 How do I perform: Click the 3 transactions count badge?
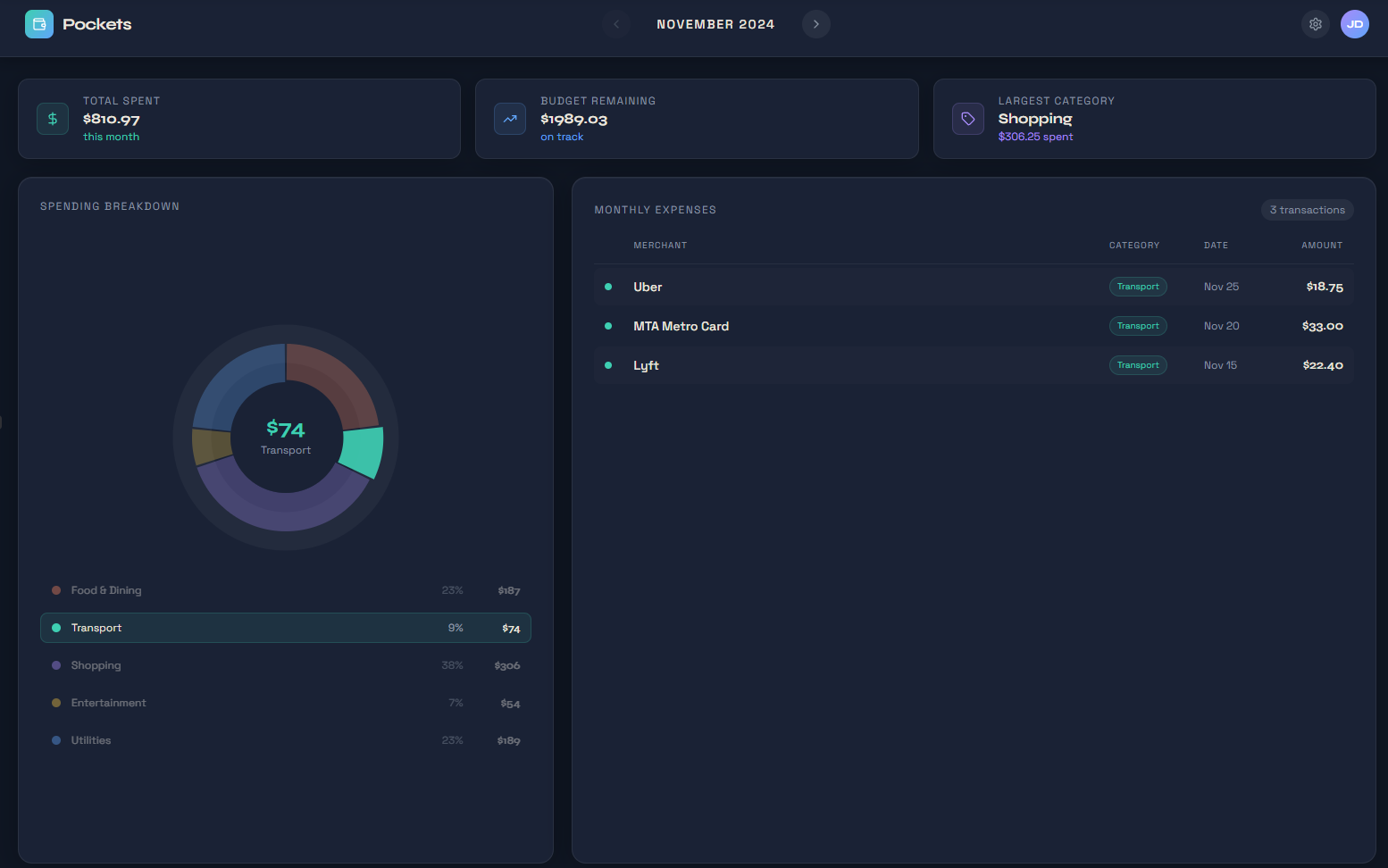(x=1307, y=210)
